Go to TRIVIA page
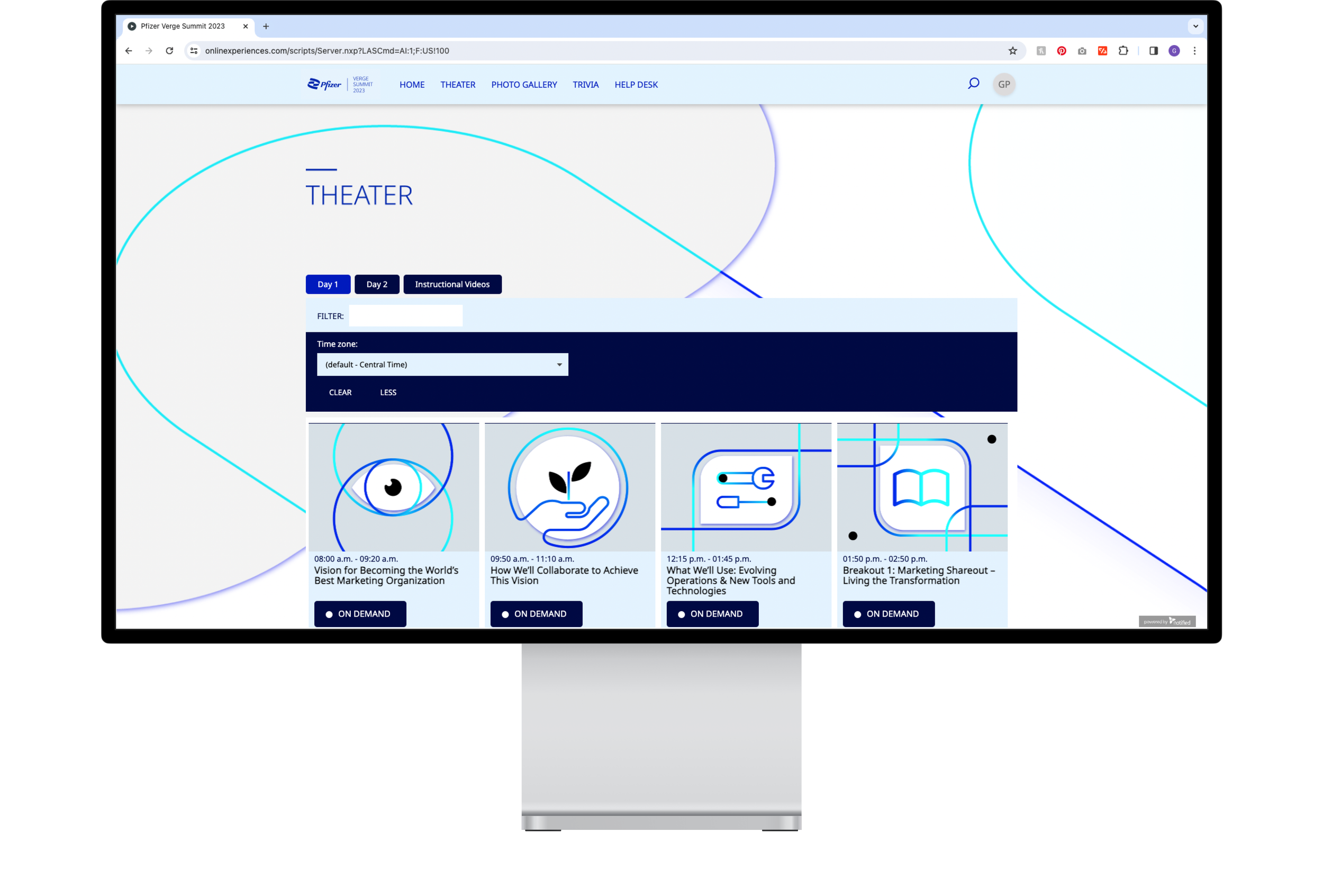 click(585, 84)
